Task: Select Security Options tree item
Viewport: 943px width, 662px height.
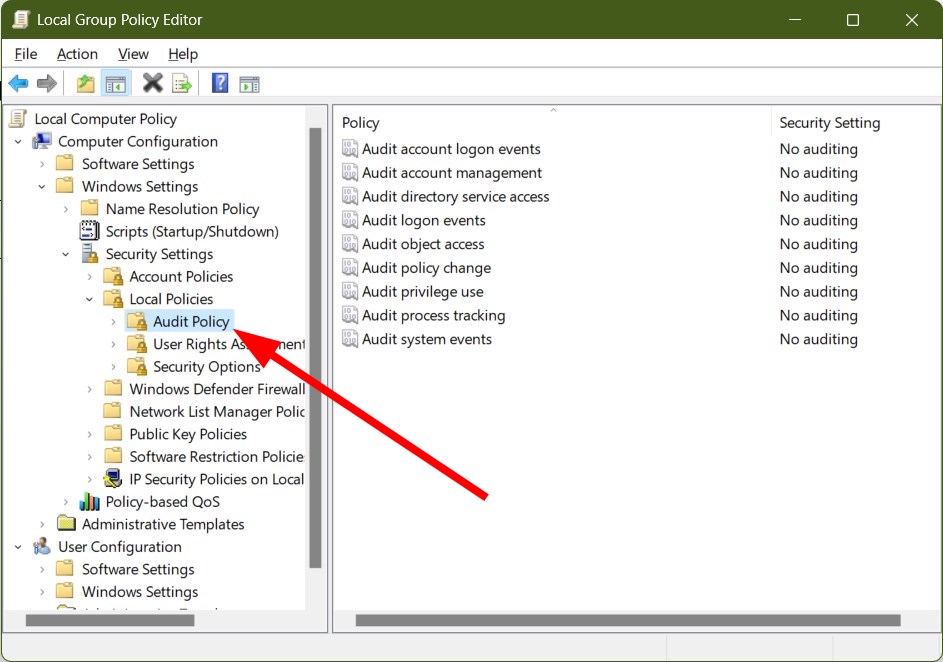Action: (x=207, y=366)
